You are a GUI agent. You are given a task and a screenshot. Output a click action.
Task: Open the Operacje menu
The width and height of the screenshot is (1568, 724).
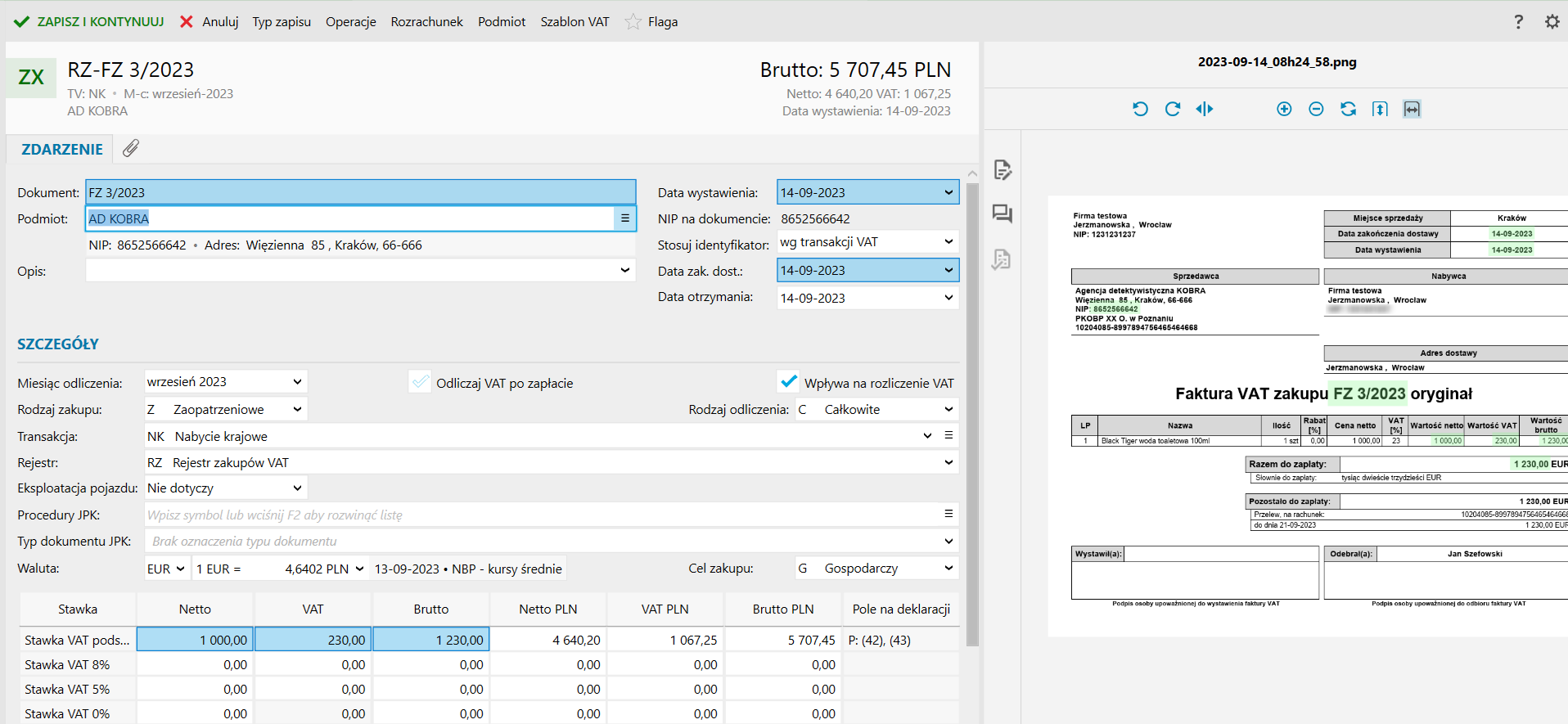pos(350,22)
